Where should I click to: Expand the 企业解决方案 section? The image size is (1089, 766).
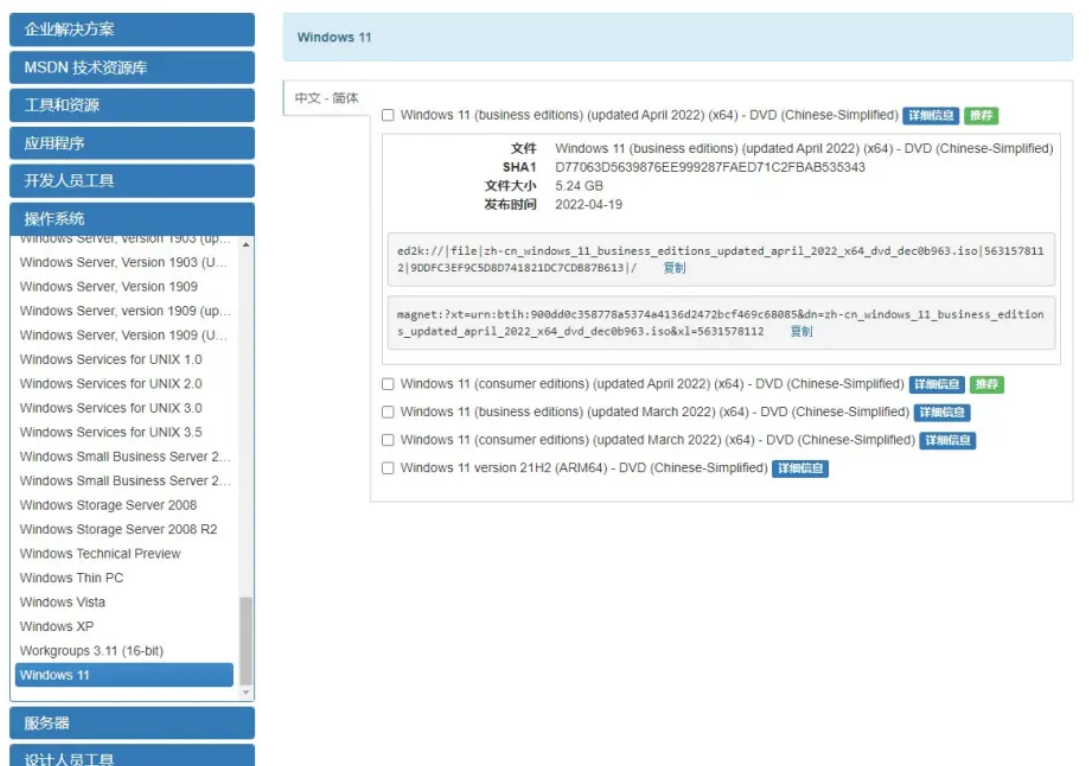pos(132,30)
